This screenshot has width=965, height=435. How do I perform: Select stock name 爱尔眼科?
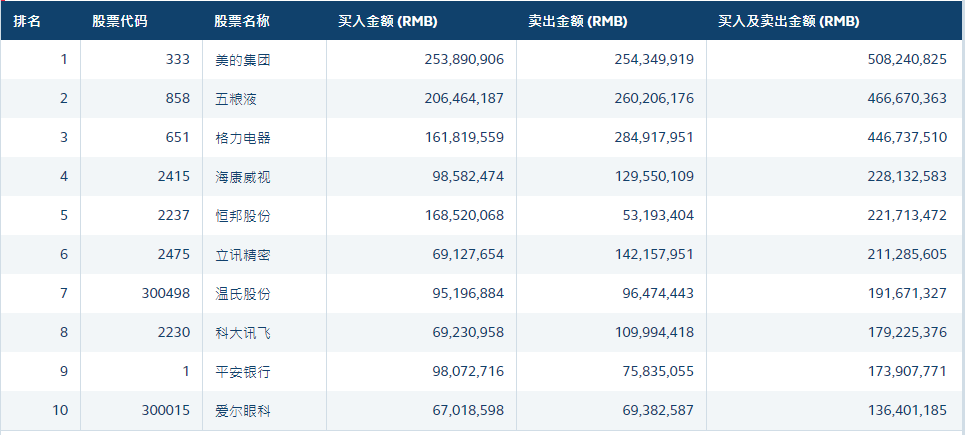[x=243, y=410]
